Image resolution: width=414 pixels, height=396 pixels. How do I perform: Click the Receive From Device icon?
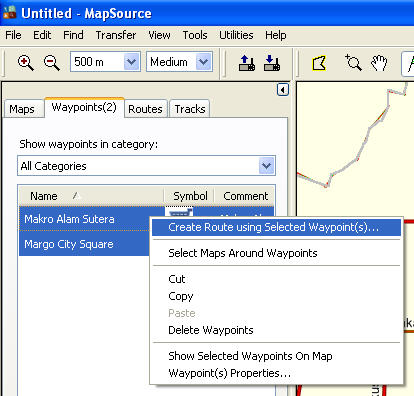[272, 63]
